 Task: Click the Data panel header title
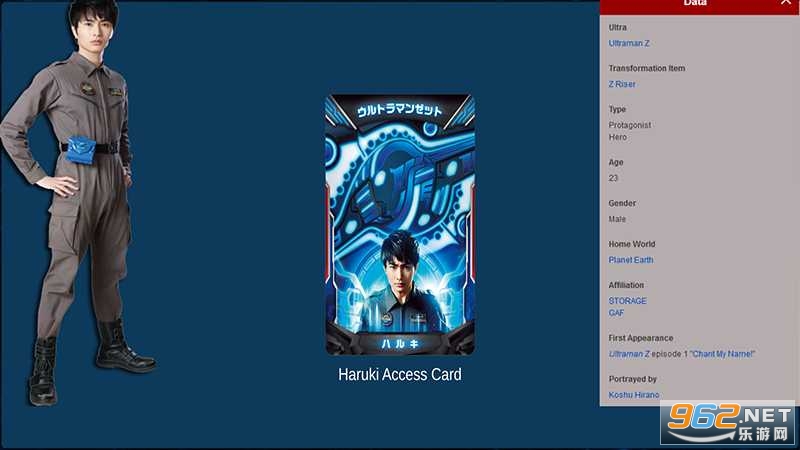695,4
